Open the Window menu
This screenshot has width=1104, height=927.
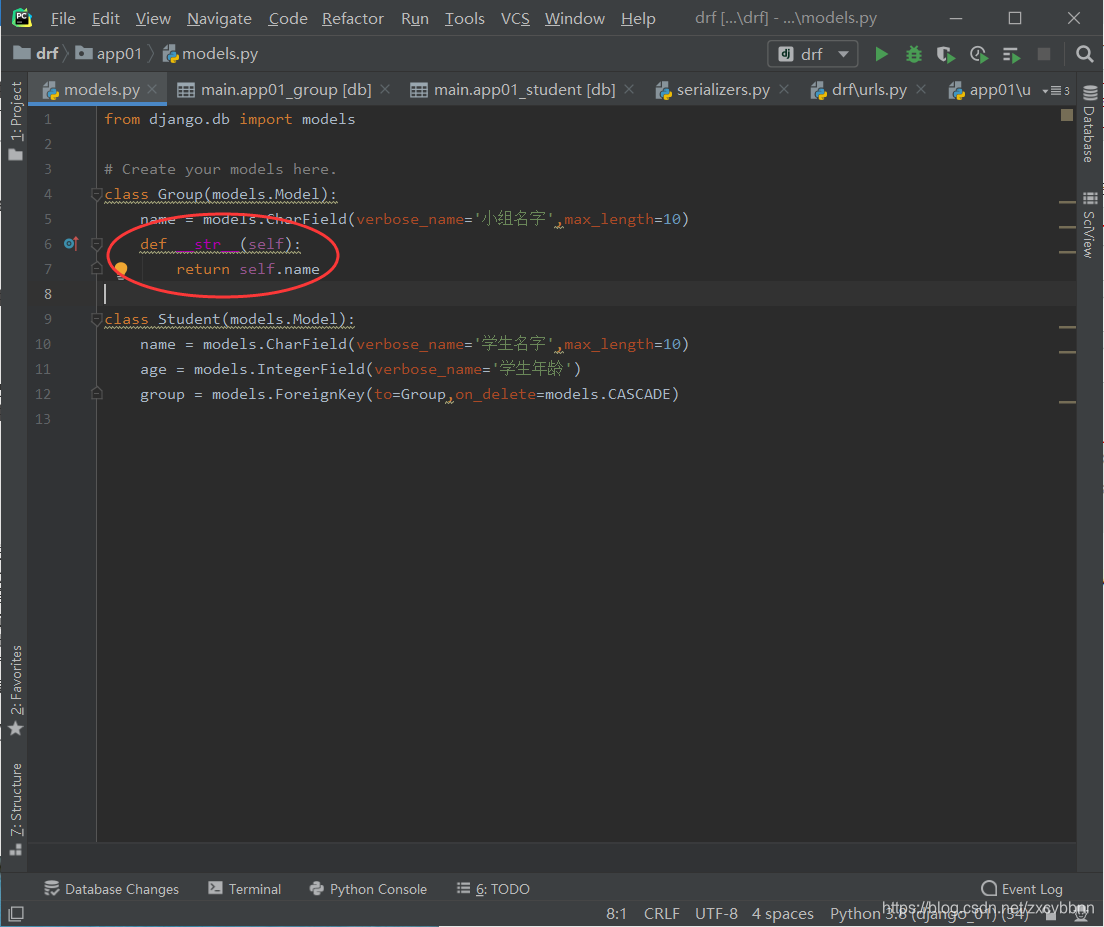tap(575, 19)
